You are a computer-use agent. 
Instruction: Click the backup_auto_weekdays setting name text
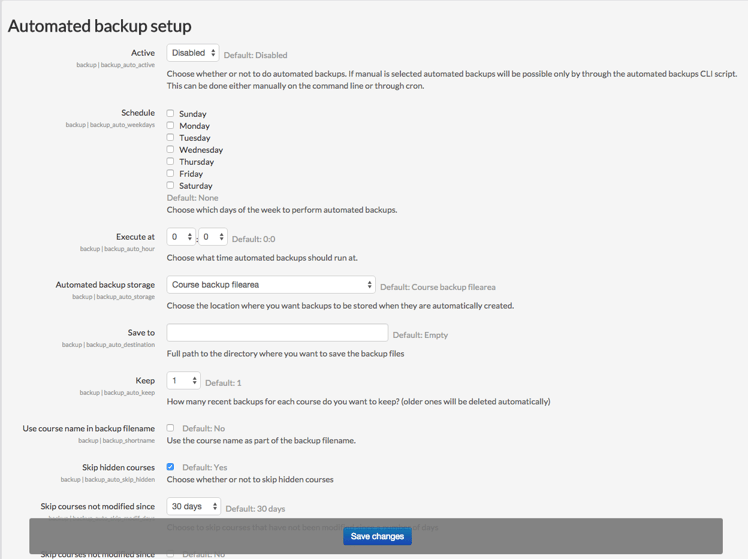[x=122, y=125]
